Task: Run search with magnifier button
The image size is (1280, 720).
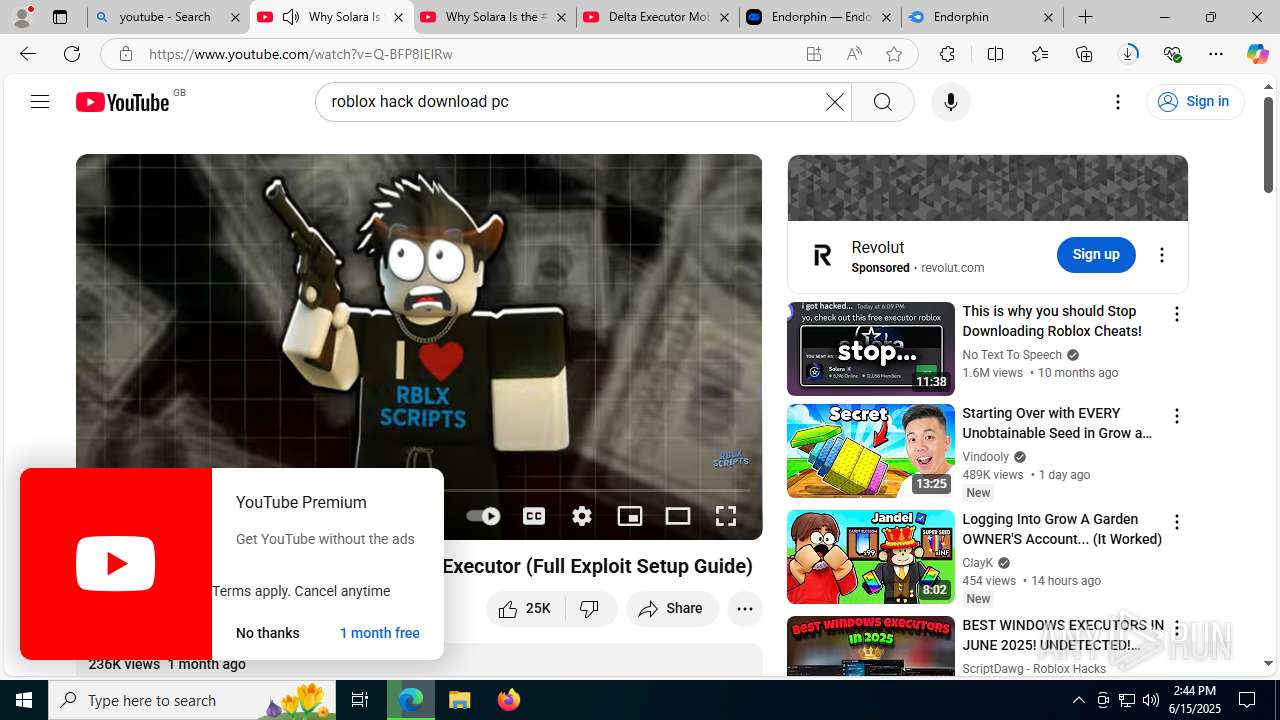Action: pos(882,102)
